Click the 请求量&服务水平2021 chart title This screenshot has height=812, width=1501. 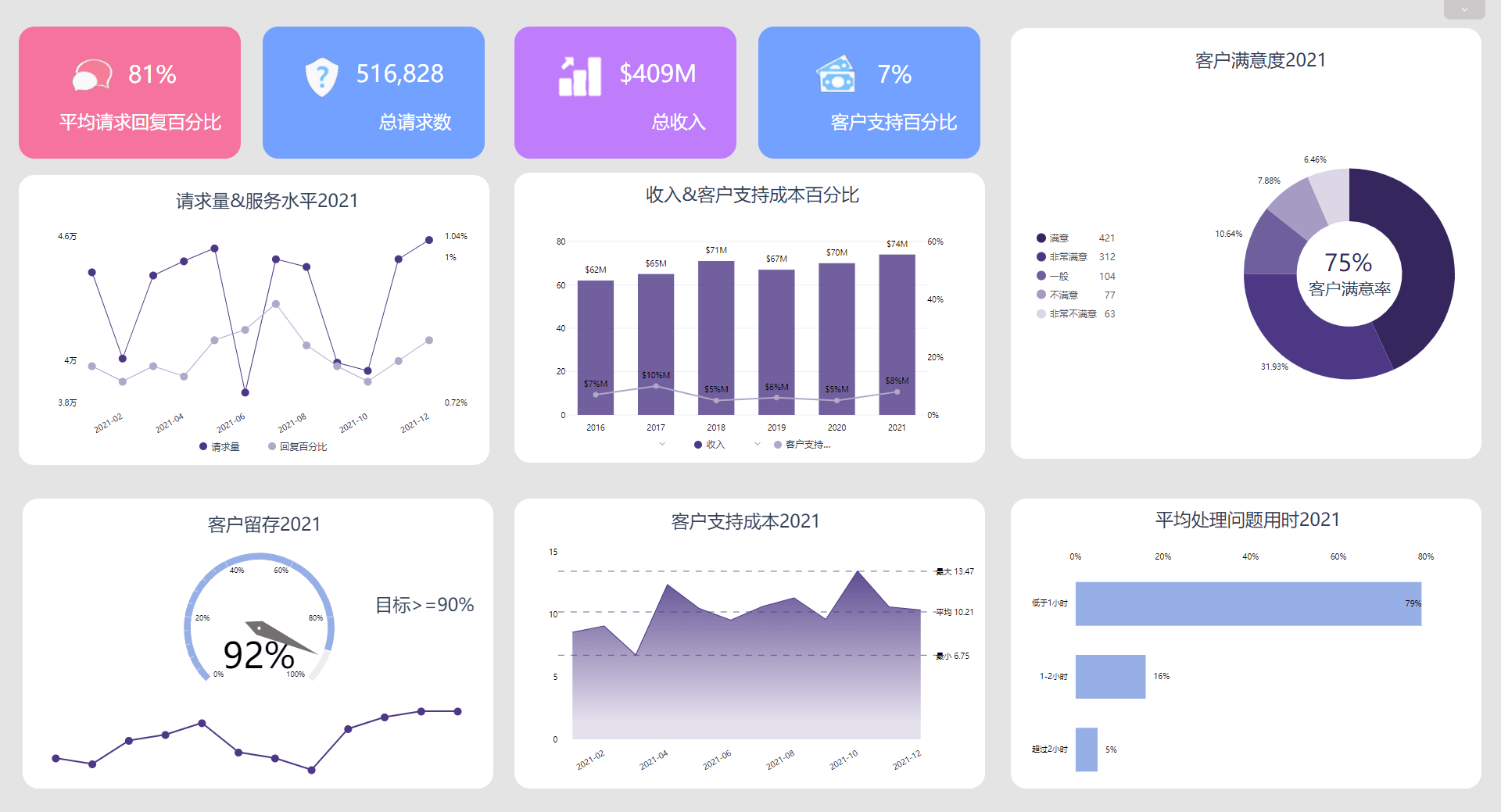click(267, 202)
